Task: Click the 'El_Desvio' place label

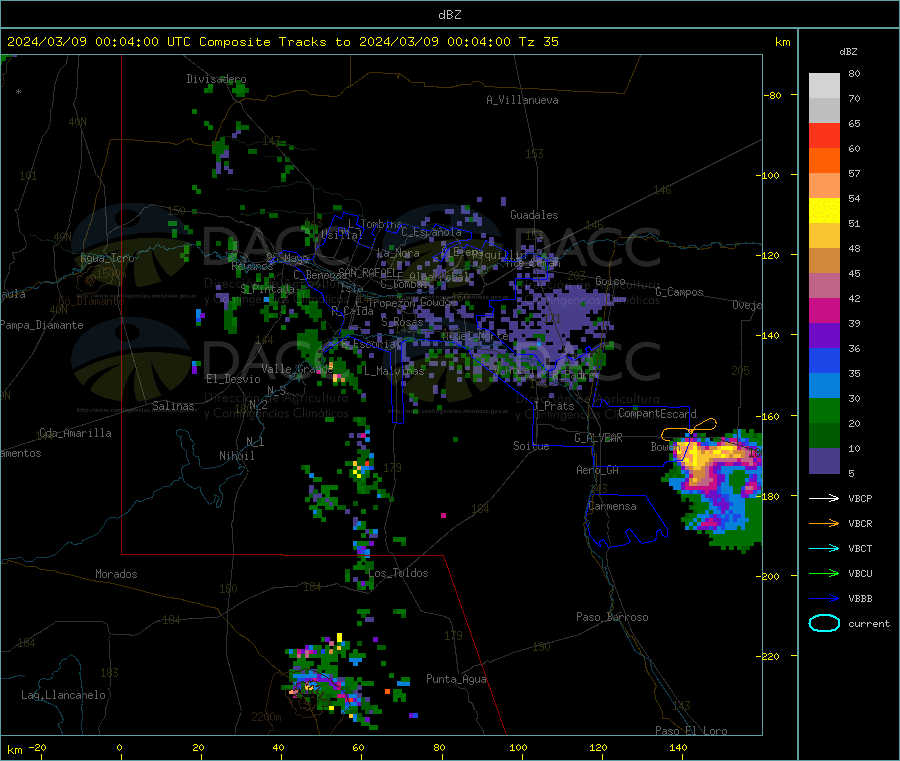Action: click(x=233, y=379)
